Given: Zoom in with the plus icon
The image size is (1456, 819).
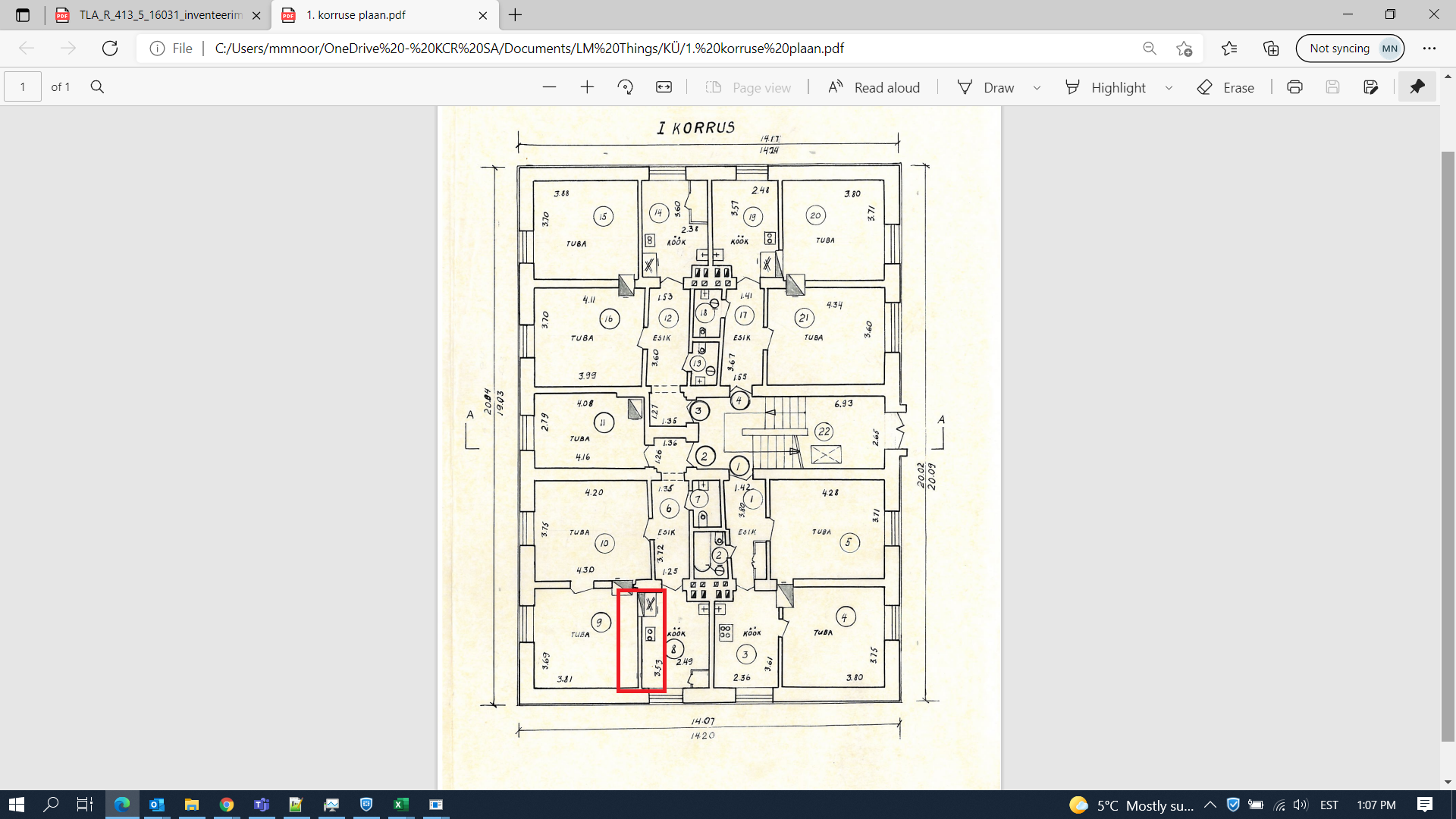Looking at the screenshot, I should click(587, 87).
